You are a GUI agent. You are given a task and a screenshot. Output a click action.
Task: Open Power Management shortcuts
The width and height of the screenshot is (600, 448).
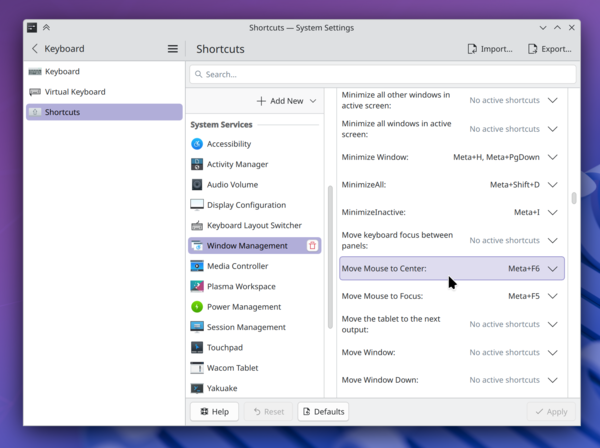coord(243,307)
